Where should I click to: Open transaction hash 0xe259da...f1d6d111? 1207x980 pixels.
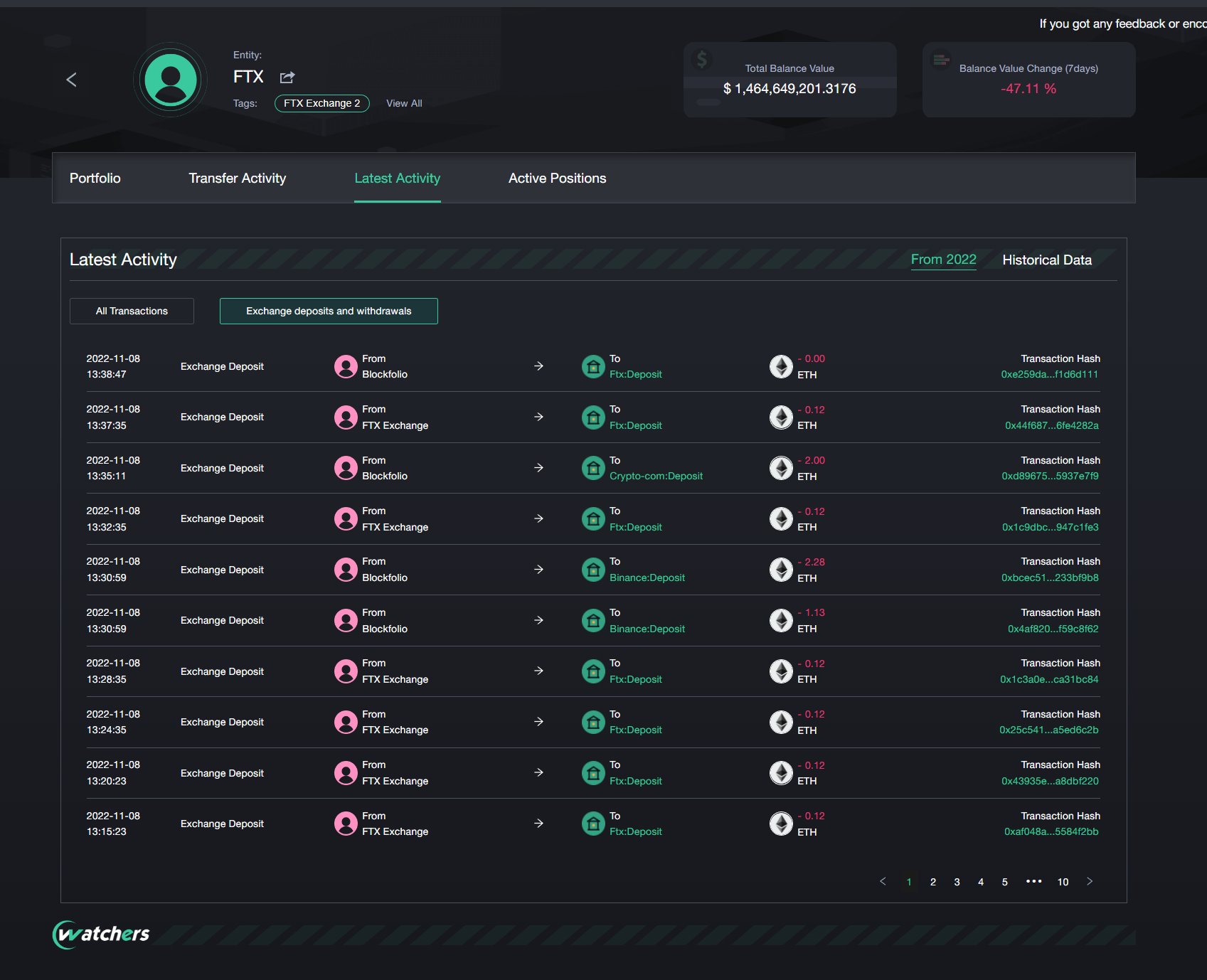tap(1048, 373)
